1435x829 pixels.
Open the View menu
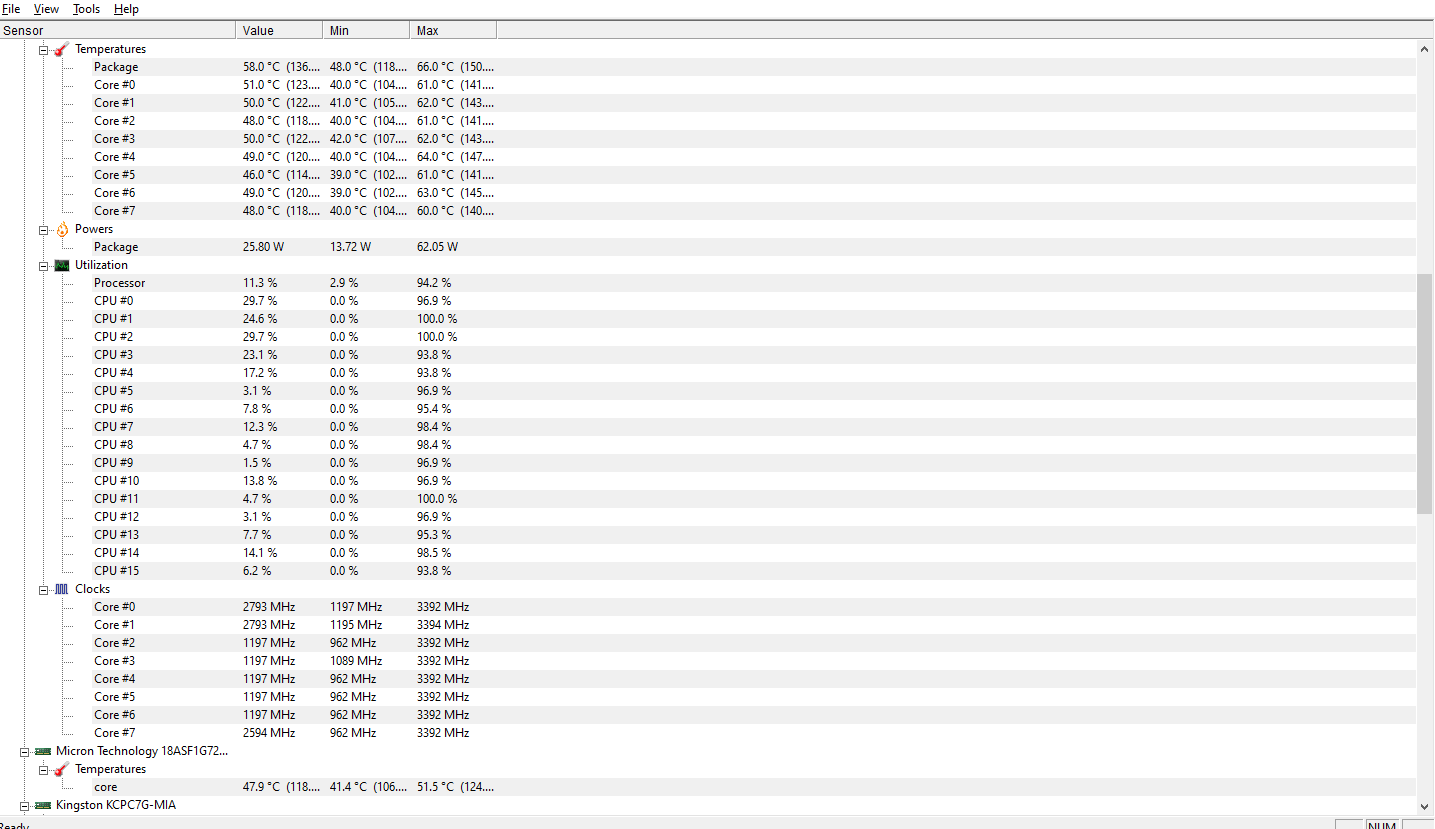[46, 9]
